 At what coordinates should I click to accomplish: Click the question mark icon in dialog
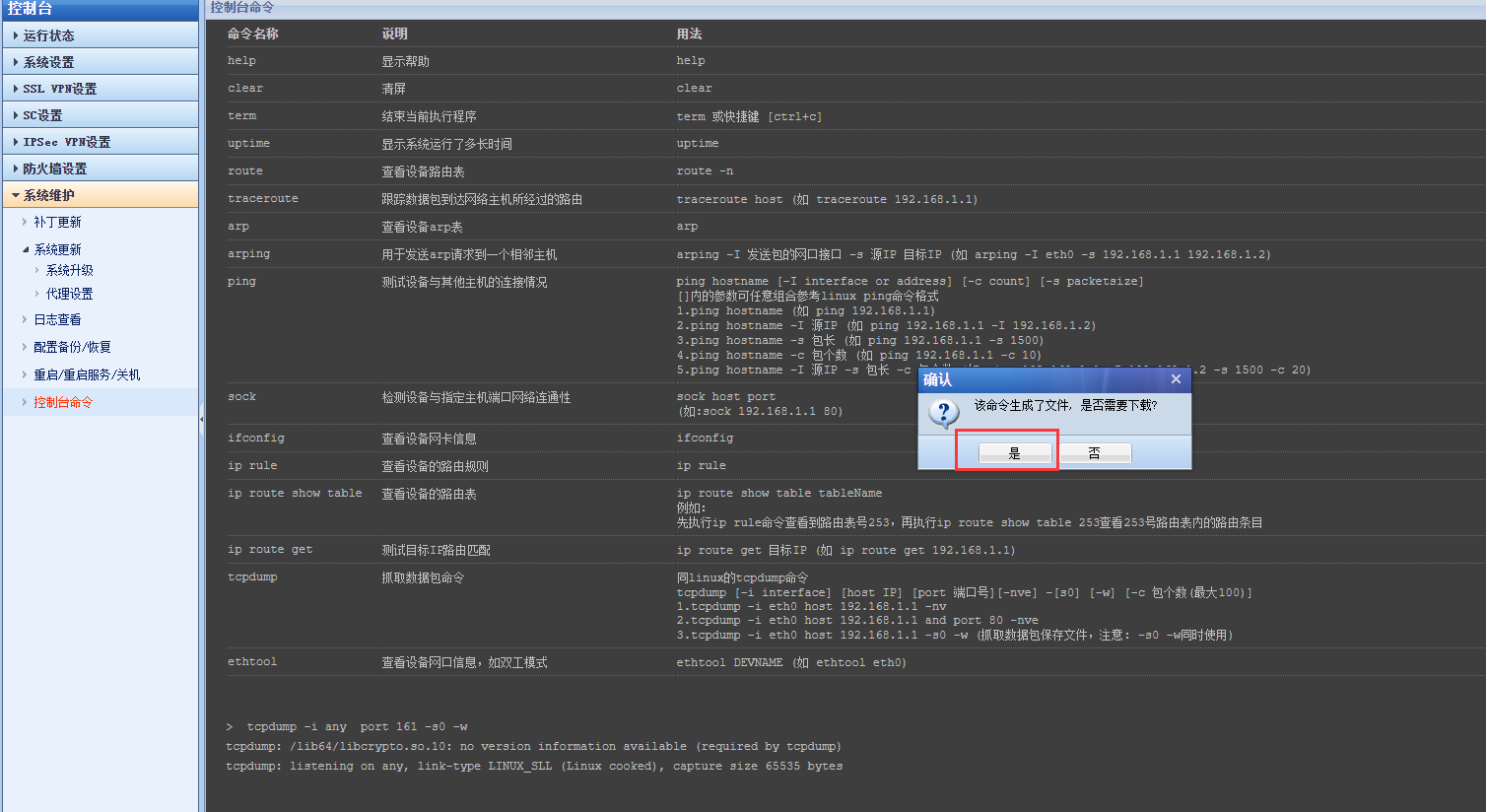pyautogui.click(x=943, y=412)
